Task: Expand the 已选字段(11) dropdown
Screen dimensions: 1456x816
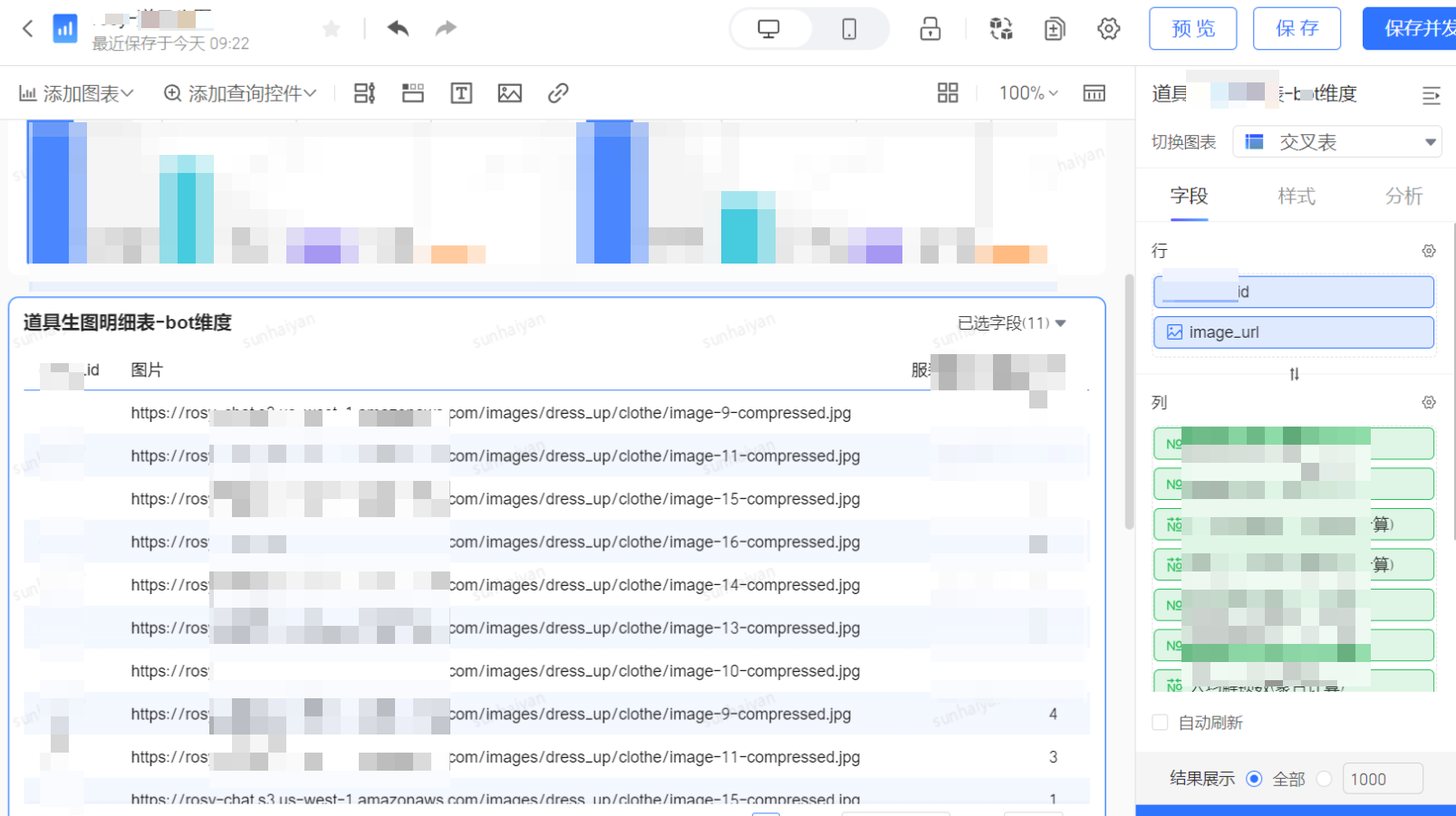Action: (1011, 323)
